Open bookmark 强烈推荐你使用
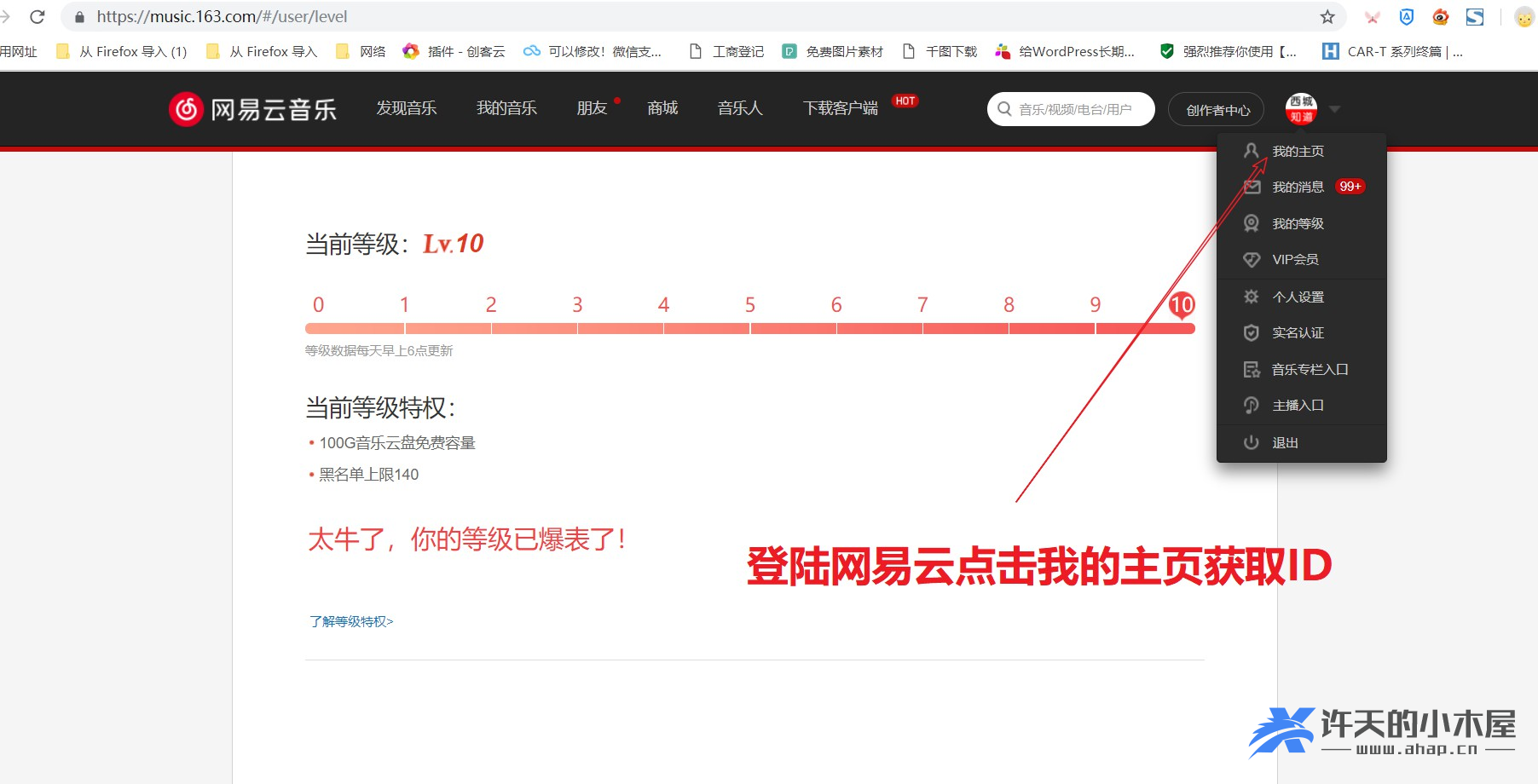The width and height of the screenshot is (1538, 784). [x=1229, y=51]
